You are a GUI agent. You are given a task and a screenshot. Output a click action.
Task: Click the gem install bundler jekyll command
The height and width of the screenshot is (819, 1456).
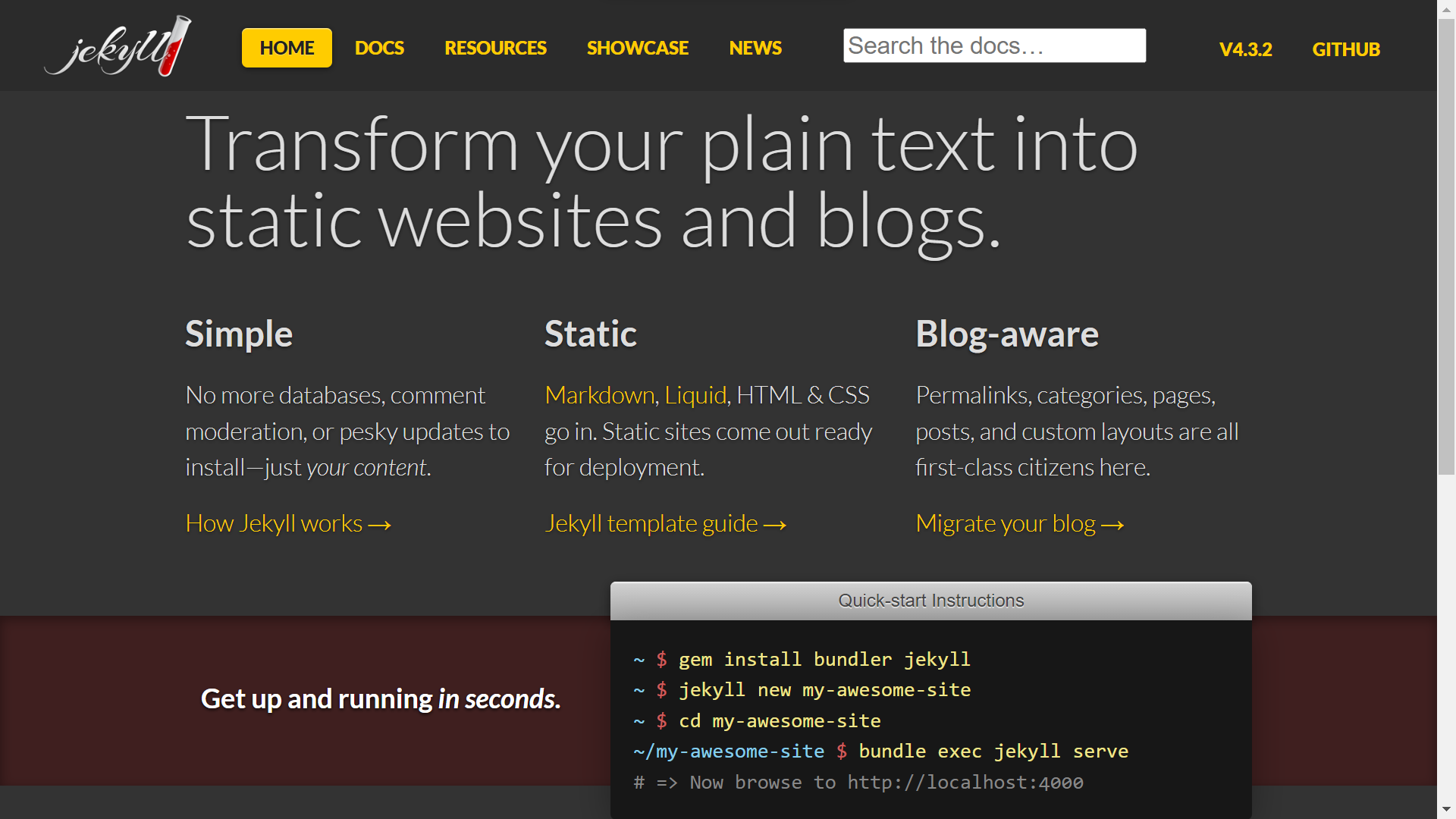pyautogui.click(x=824, y=659)
